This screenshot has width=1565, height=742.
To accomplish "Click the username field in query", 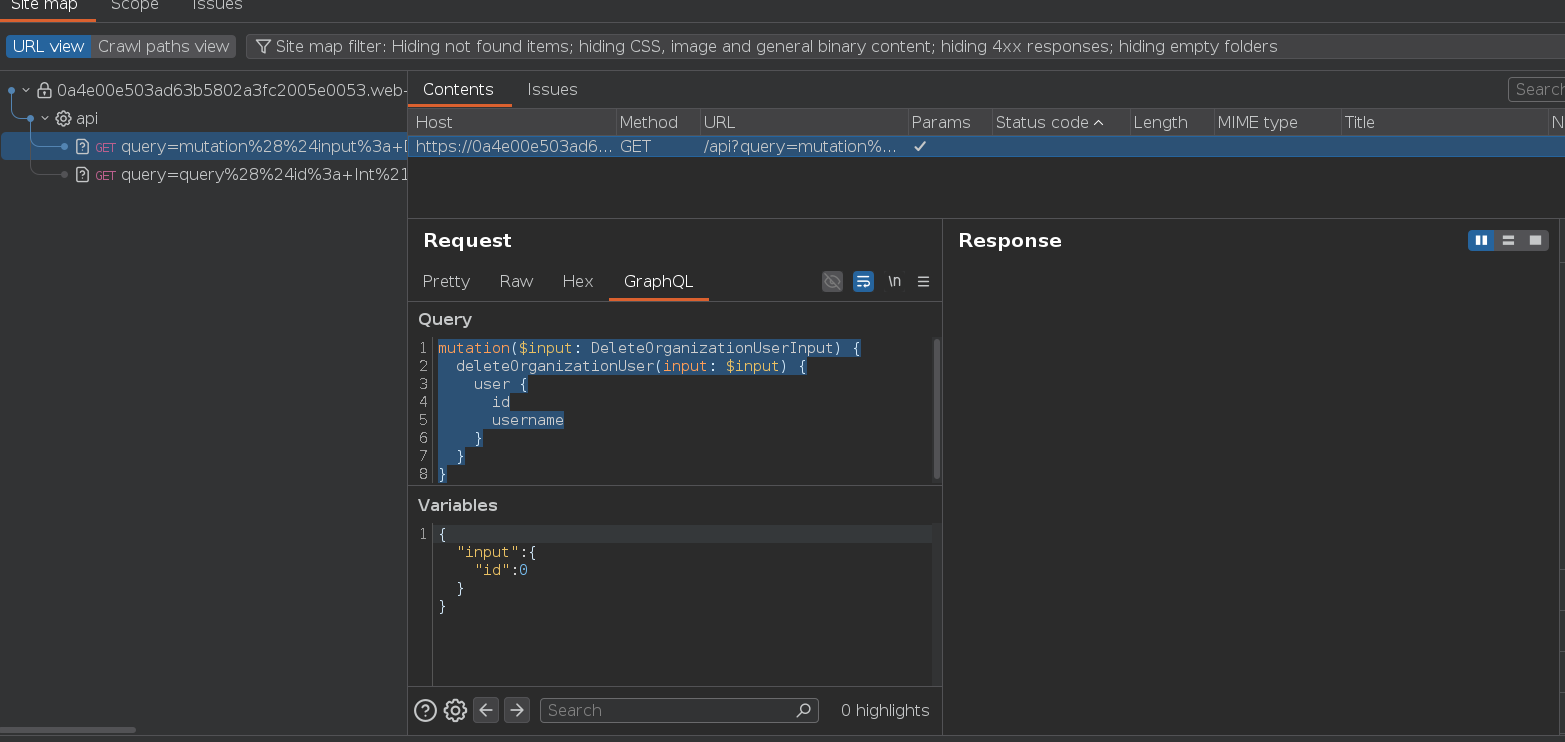I will 527,420.
